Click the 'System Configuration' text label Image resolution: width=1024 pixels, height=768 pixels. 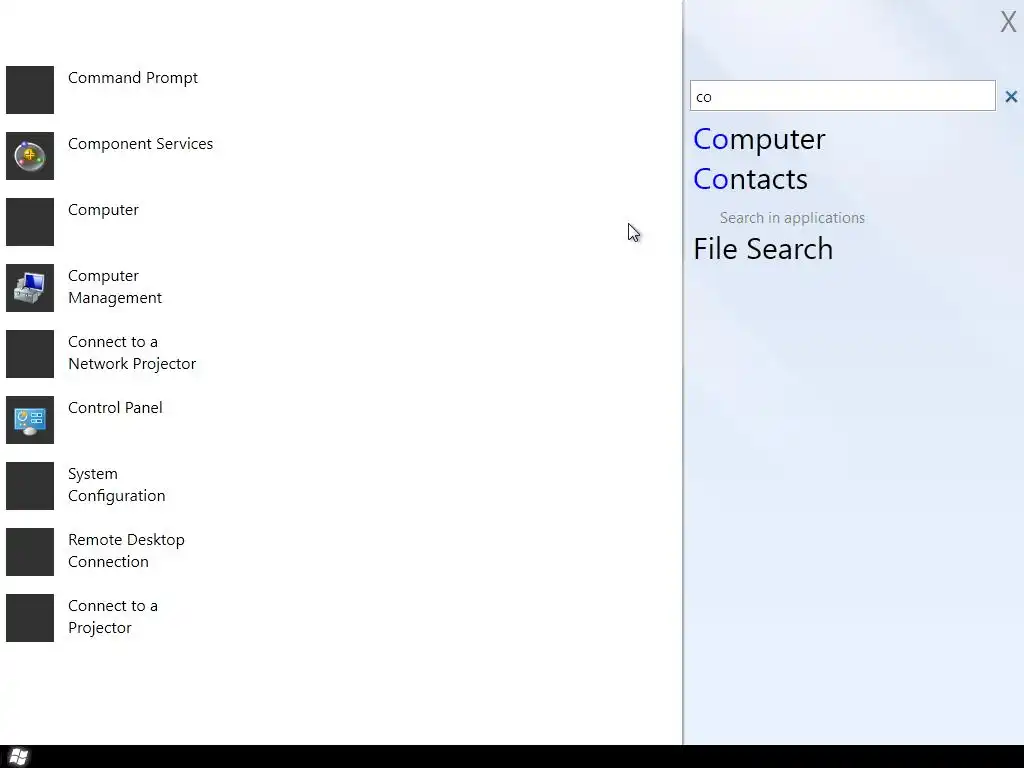click(x=116, y=485)
